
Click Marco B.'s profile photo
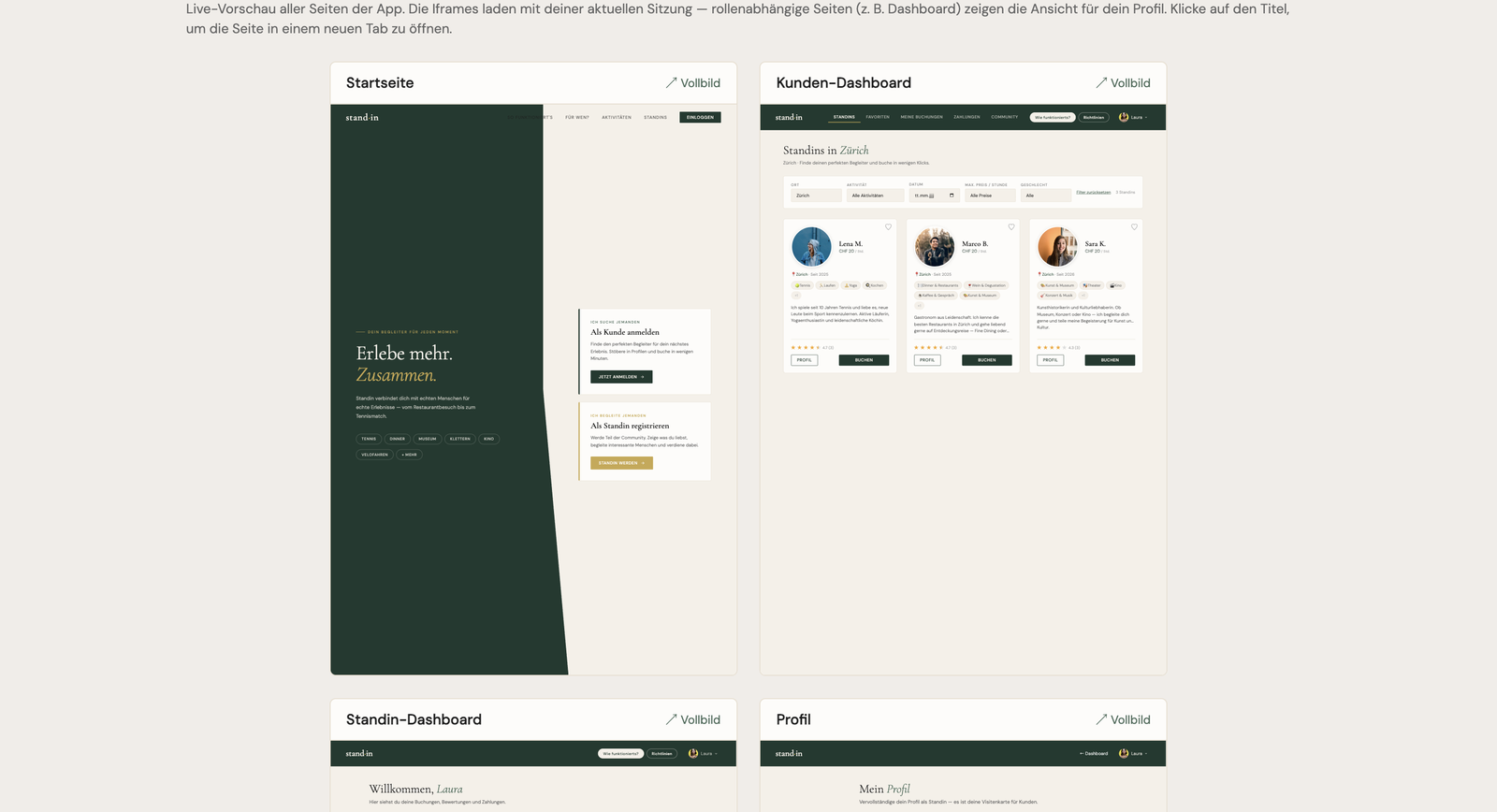pos(935,247)
